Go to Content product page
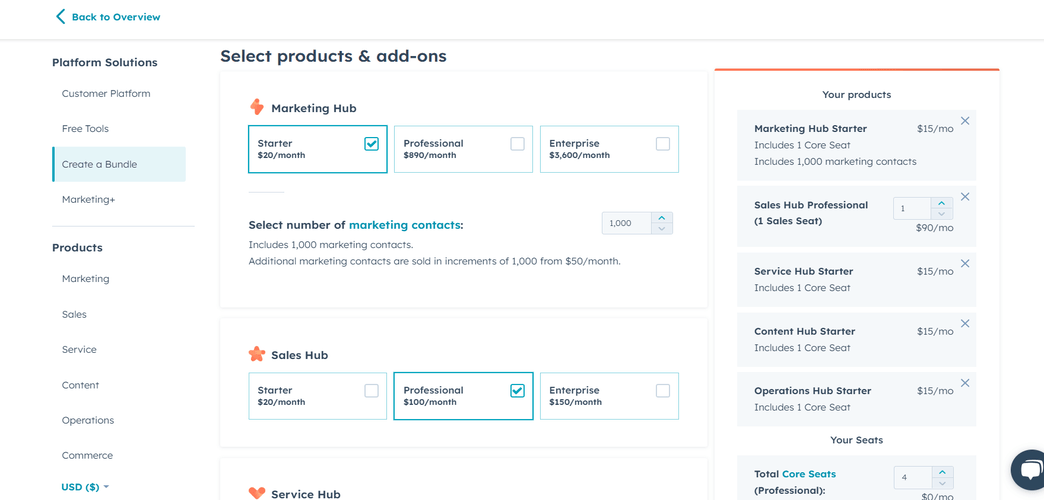The image size is (1044, 500). tap(80, 385)
